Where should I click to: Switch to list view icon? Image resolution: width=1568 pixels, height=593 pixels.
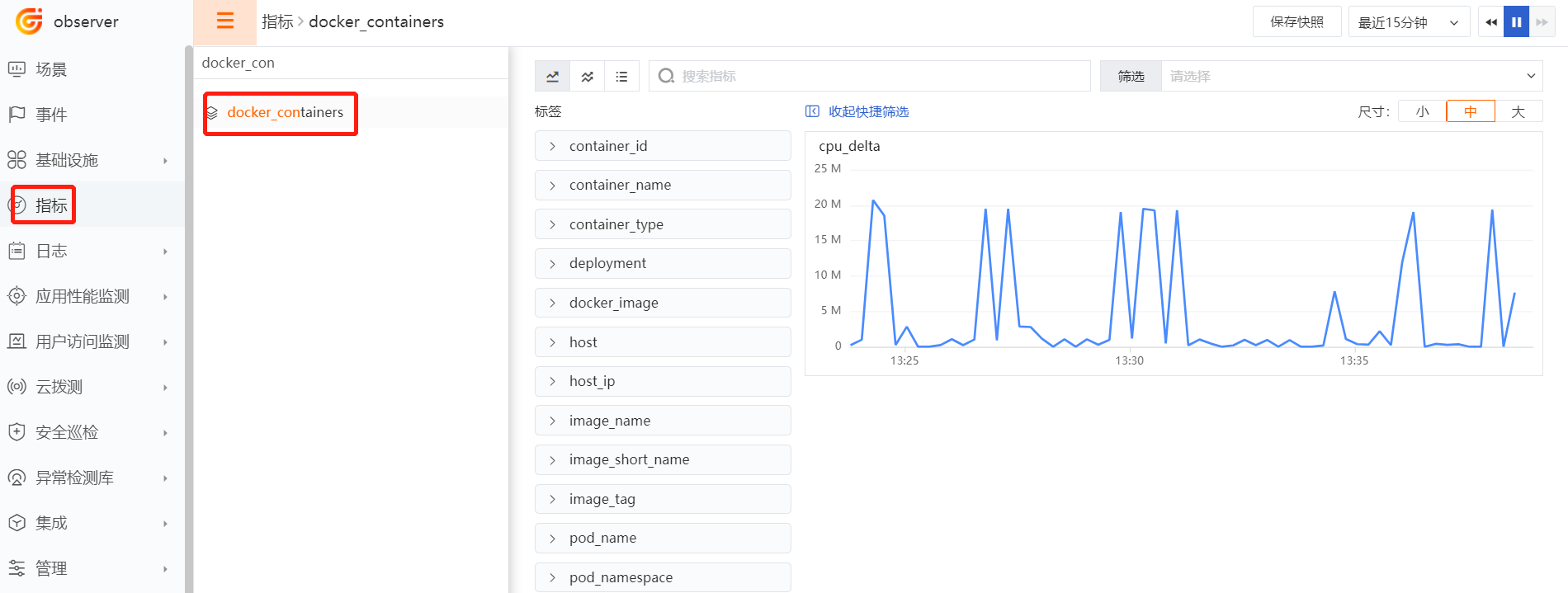pyautogui.click(x=621, y=77)
